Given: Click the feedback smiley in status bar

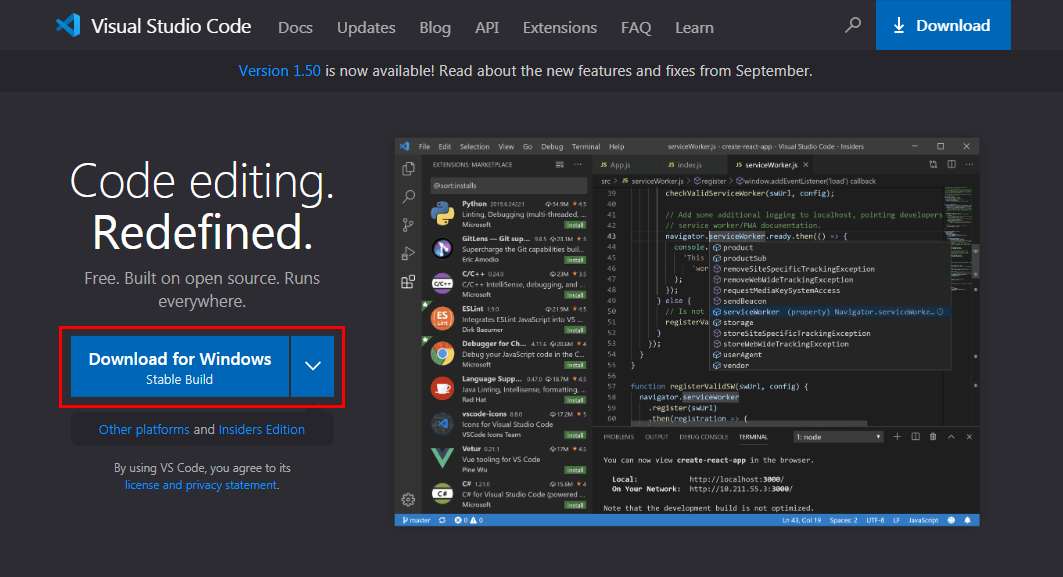Looking at the screenshot, I should [951, 520].
